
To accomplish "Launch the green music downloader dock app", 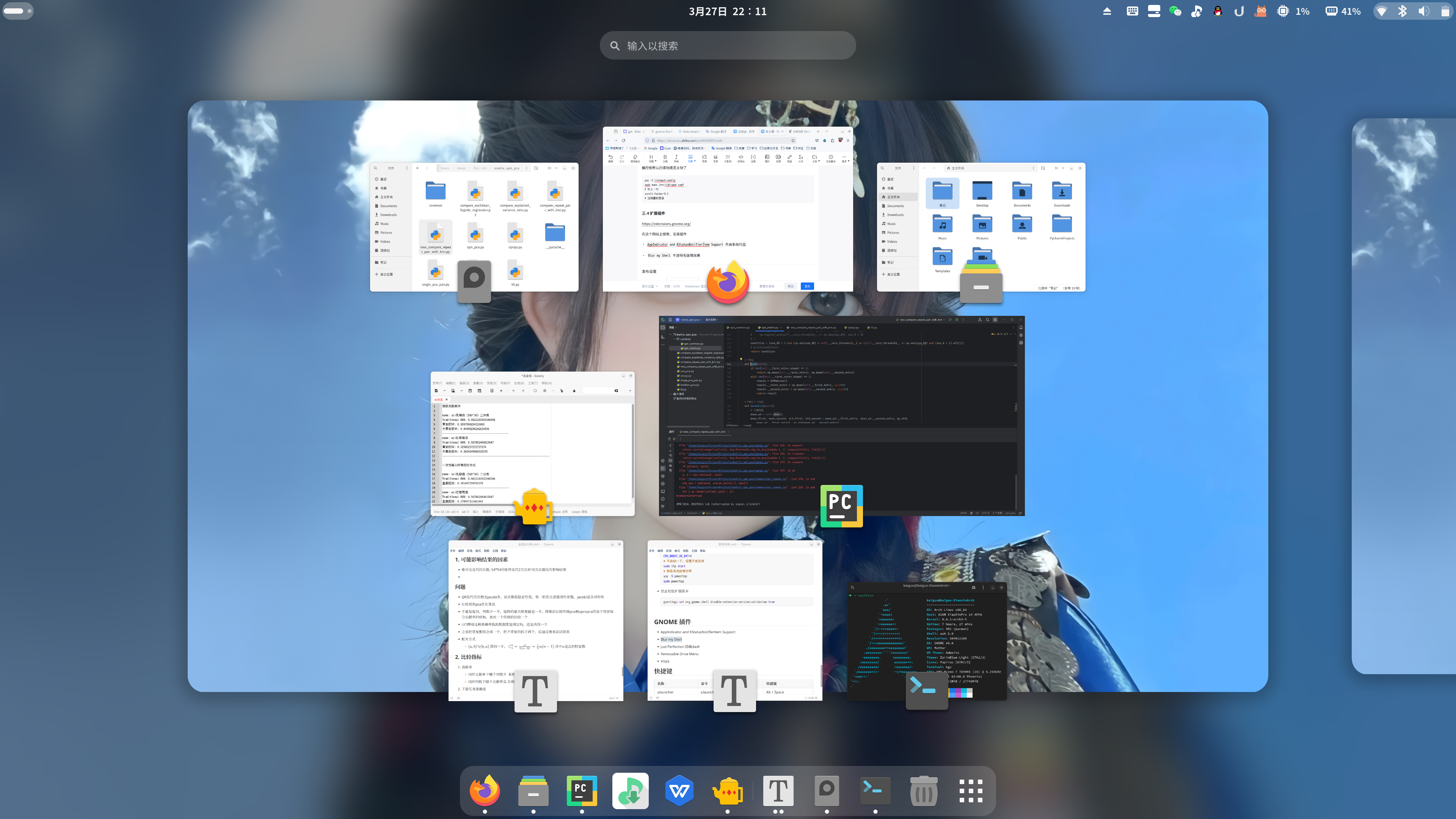I will (x=630, y=791).
